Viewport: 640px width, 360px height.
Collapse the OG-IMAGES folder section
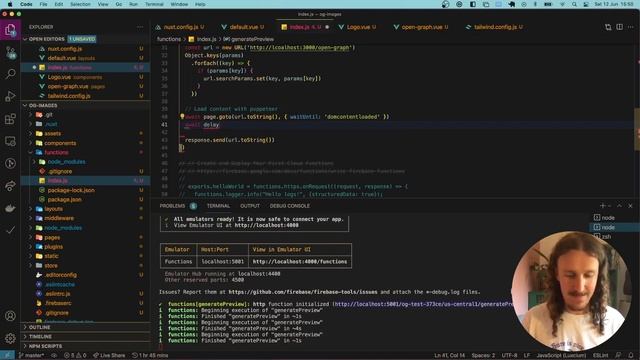pos(85,105)
